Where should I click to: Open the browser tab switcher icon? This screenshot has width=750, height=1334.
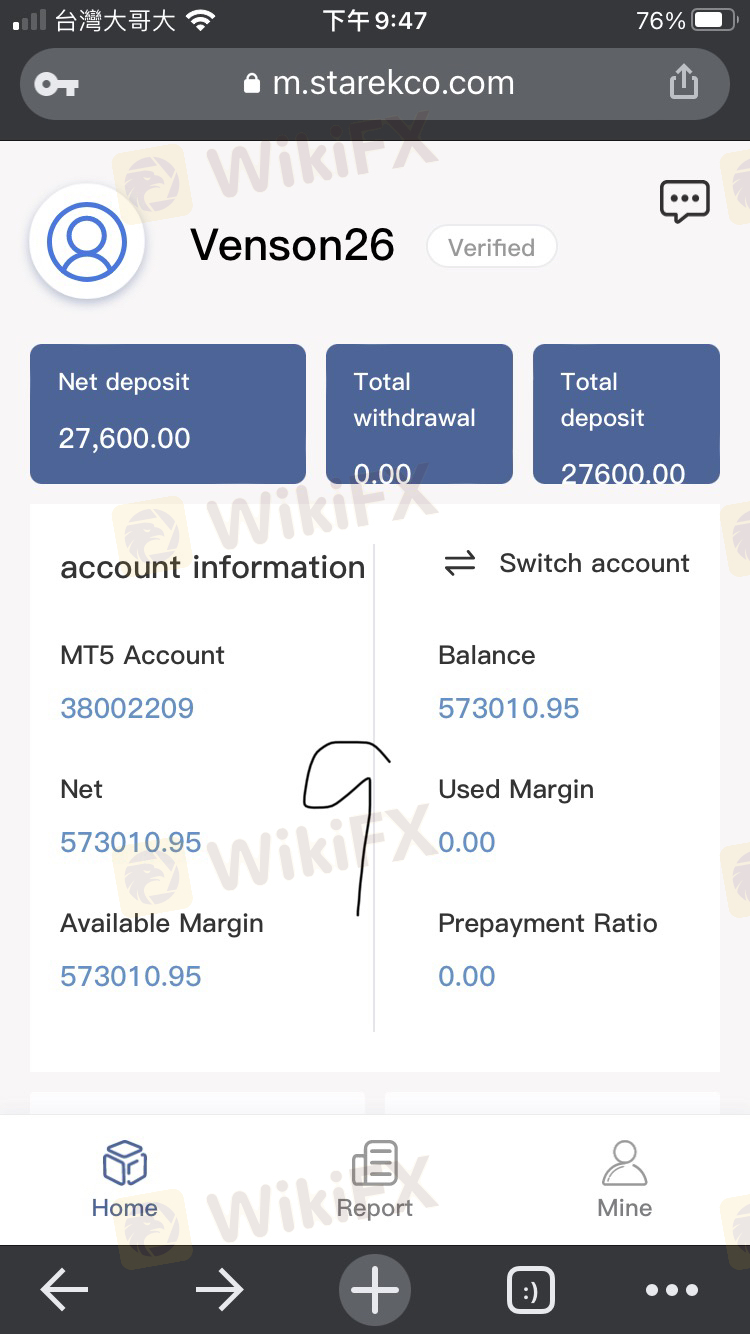coord(530,1291)
